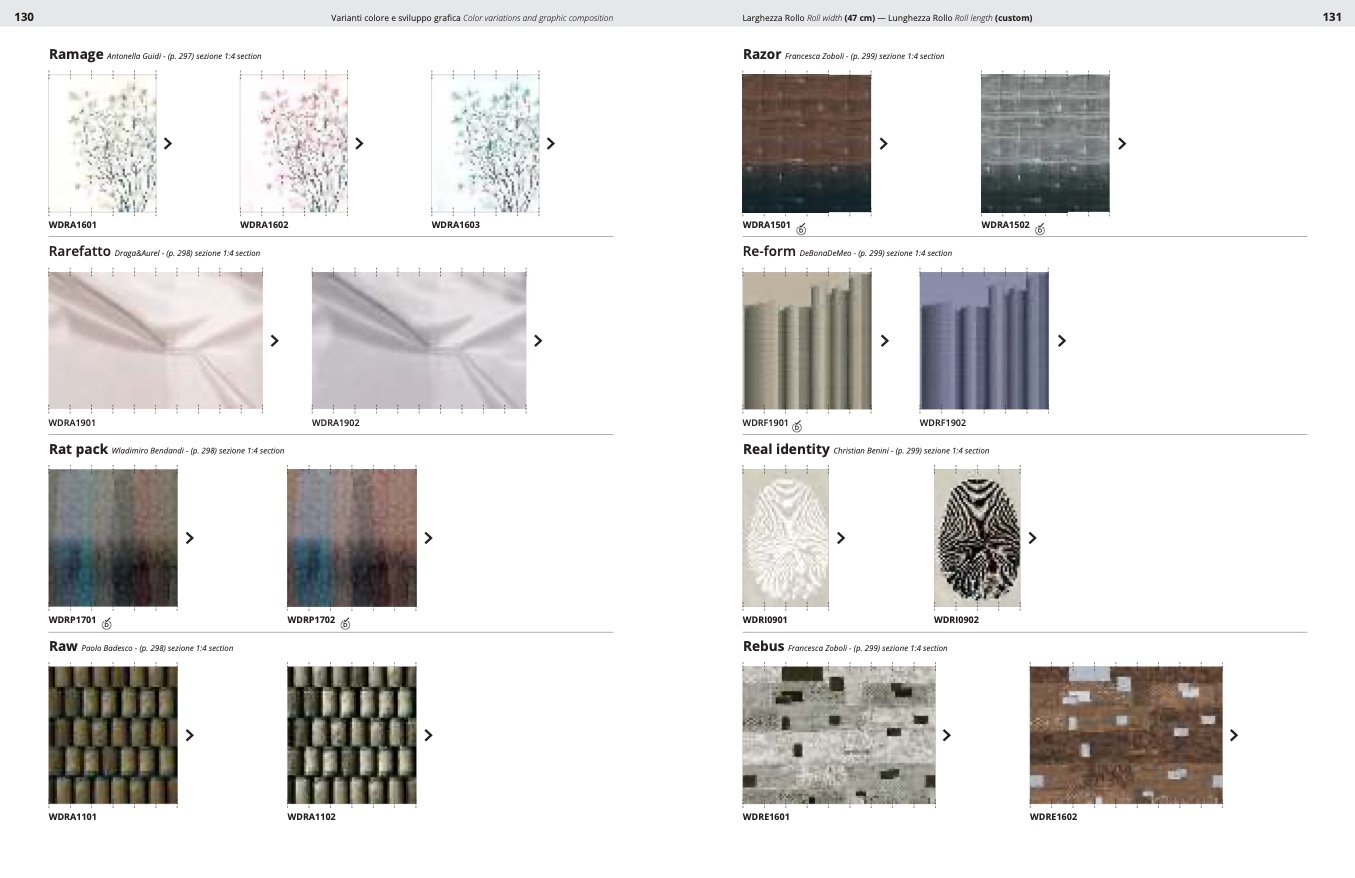Viewport: 1355px width, 878px height.
Task: Click the arrow right of Ramage WDRA1601 thumbnail
Action: [x=168, y=143]
